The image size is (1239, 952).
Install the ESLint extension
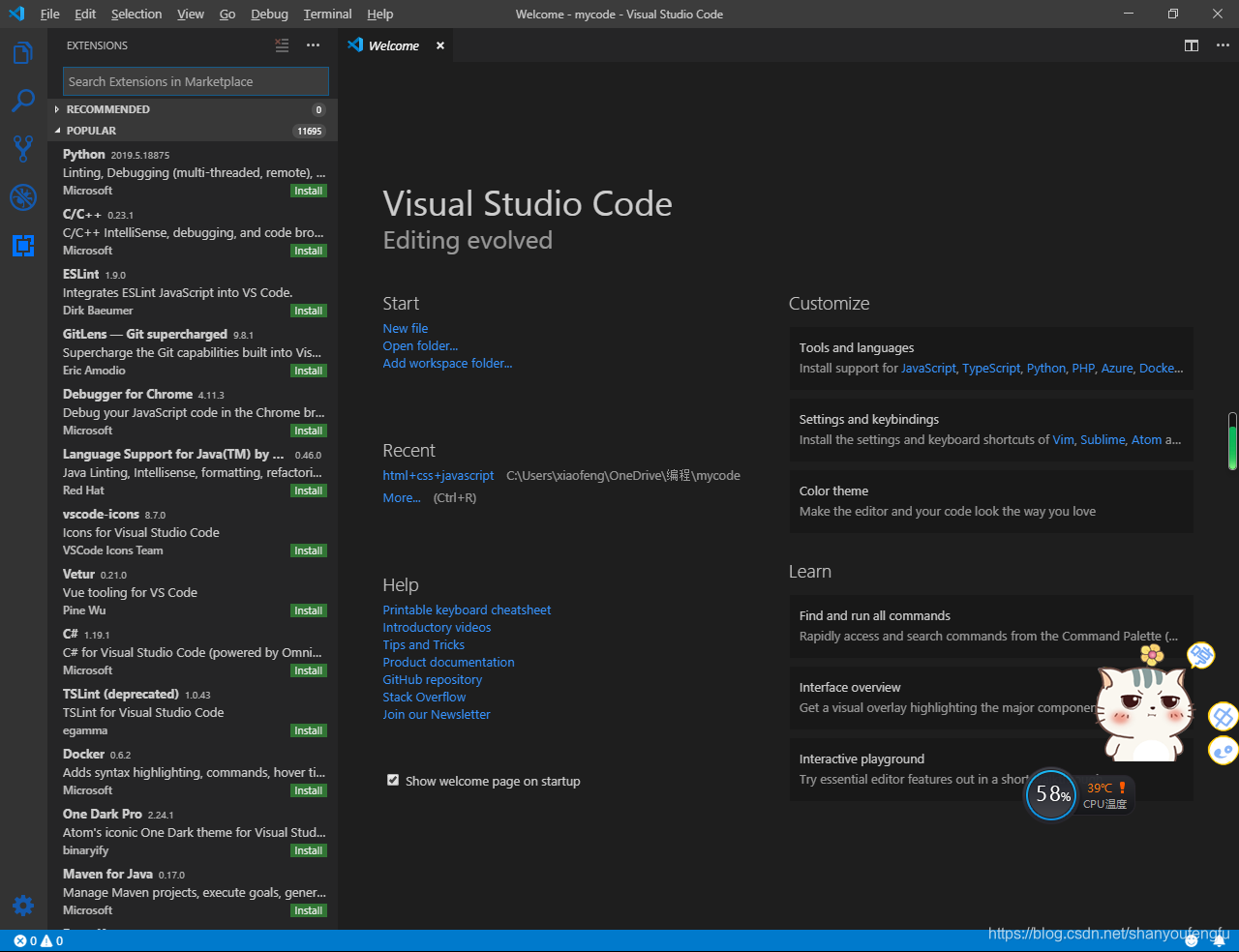pos(309,311)
